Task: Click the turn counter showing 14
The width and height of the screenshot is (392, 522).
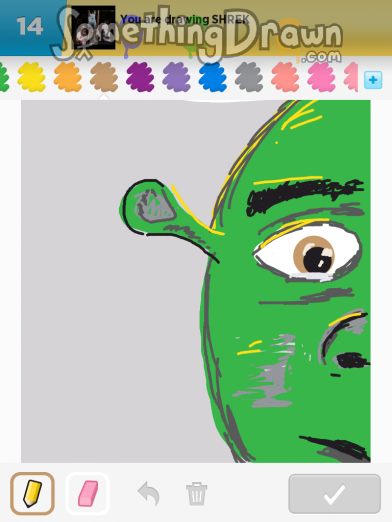Action: [30, 26]
